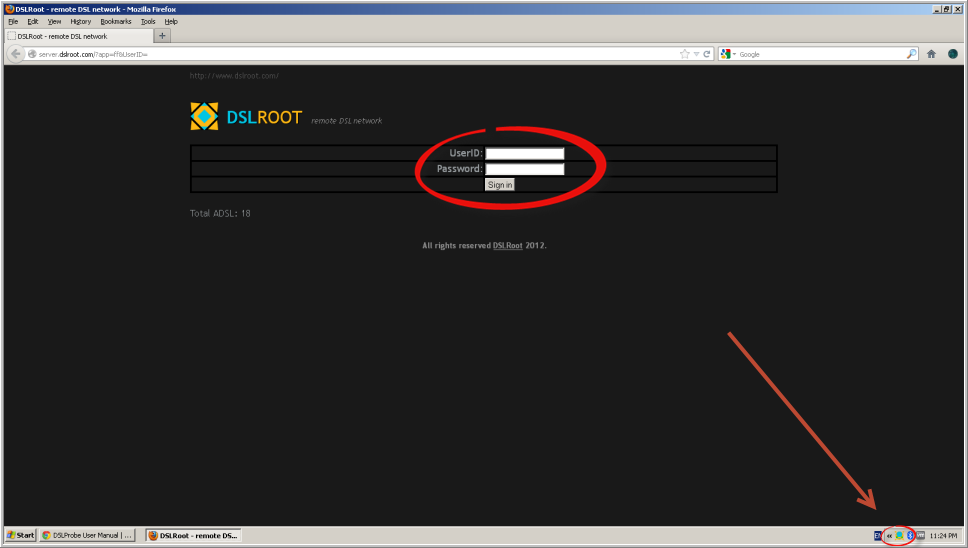Click the http://www.dslroot.com/ link
The width and height of the screenshot is (968, 548).
tap(234, 76)
